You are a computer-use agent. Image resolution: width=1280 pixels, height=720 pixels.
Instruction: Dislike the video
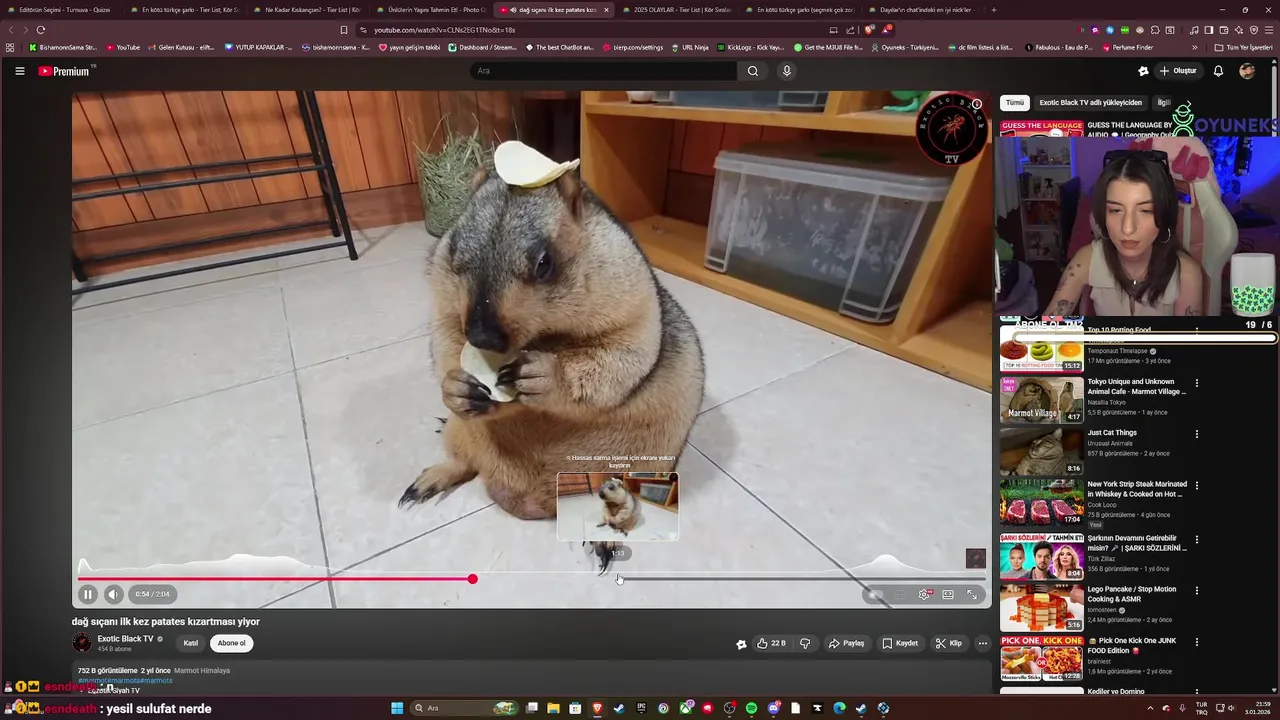tap(805, 643)
